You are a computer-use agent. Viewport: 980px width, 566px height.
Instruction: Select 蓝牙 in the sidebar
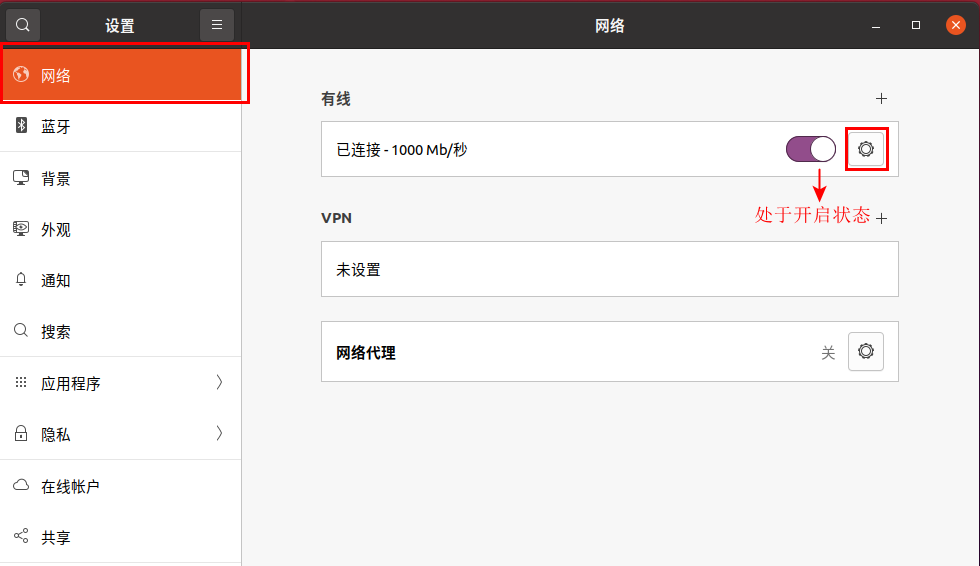tap(121, 126)
